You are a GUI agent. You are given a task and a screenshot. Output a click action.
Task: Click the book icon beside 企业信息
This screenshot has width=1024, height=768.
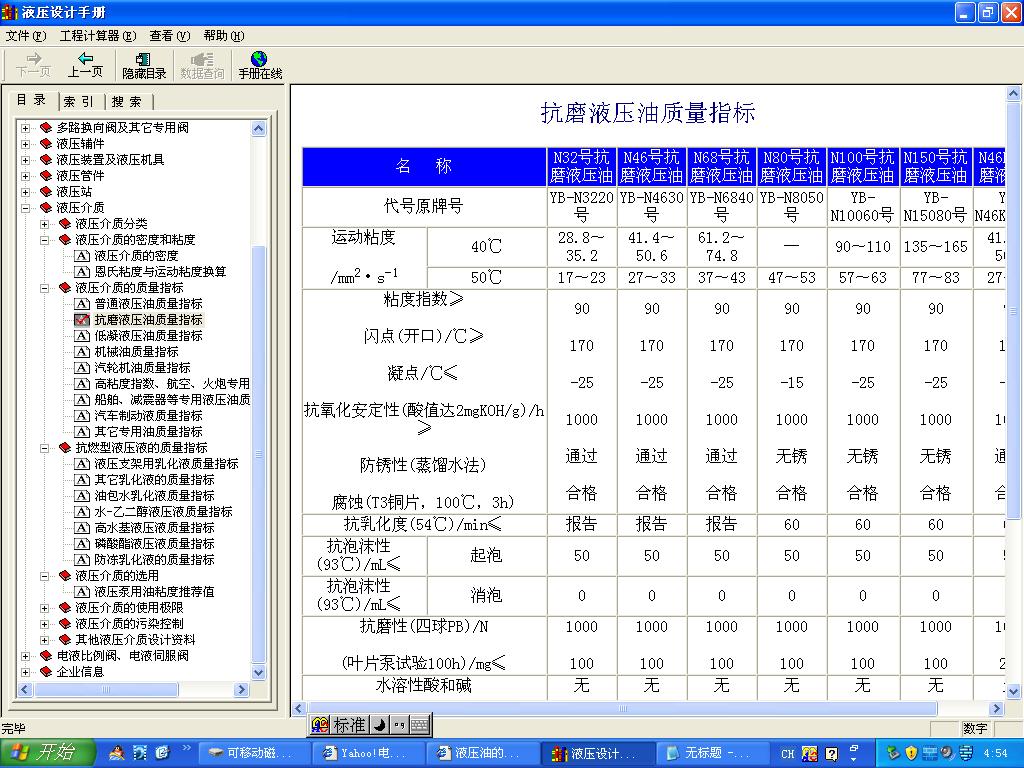[x=46, y=671]
